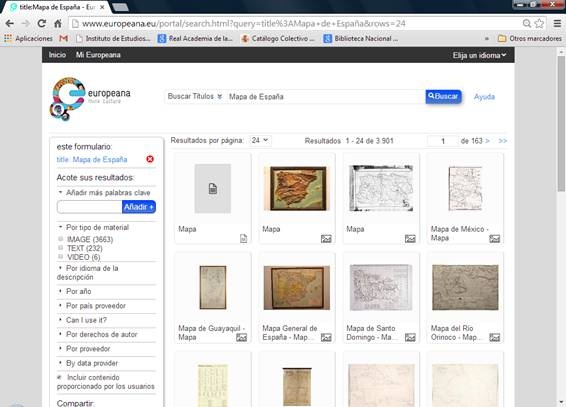Viewport: 566px width, 407px height.
Task: Click image icon on Mapa General de España card
Action: tap(326, 337)
